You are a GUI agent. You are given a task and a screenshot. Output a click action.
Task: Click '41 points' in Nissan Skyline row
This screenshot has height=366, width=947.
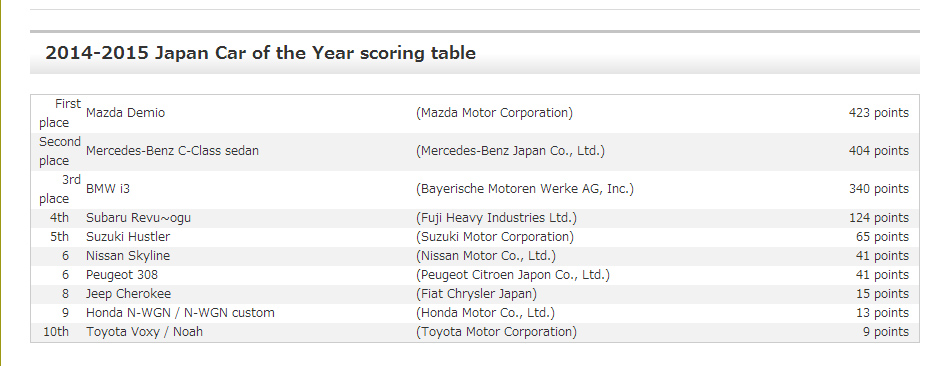coord(882,256)
